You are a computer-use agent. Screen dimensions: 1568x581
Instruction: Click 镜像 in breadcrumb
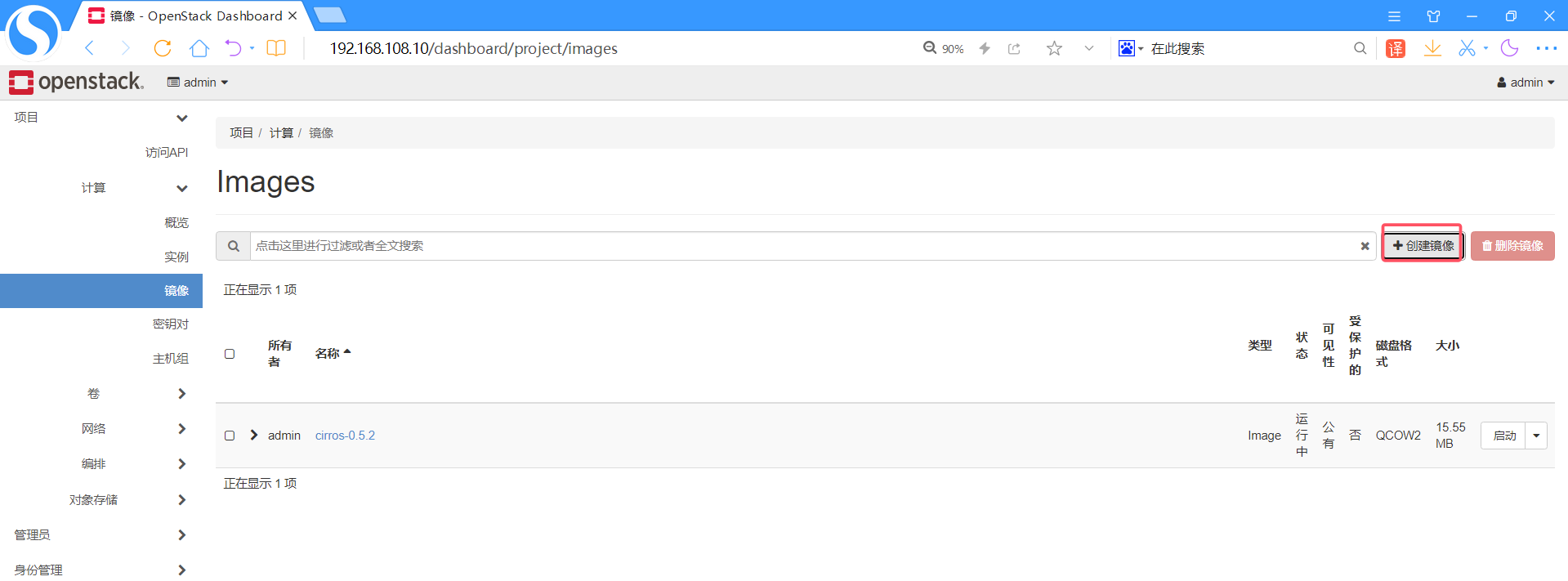[x=321, y=132]
